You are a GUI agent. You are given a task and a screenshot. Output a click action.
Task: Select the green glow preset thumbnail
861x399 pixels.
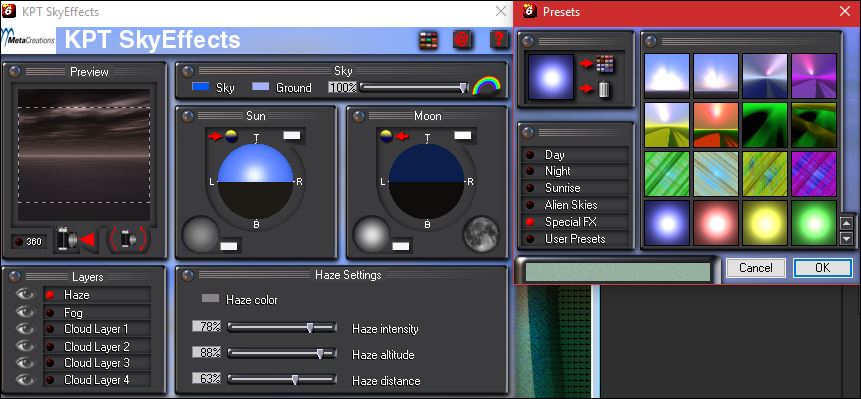click(x=814, y=223)
